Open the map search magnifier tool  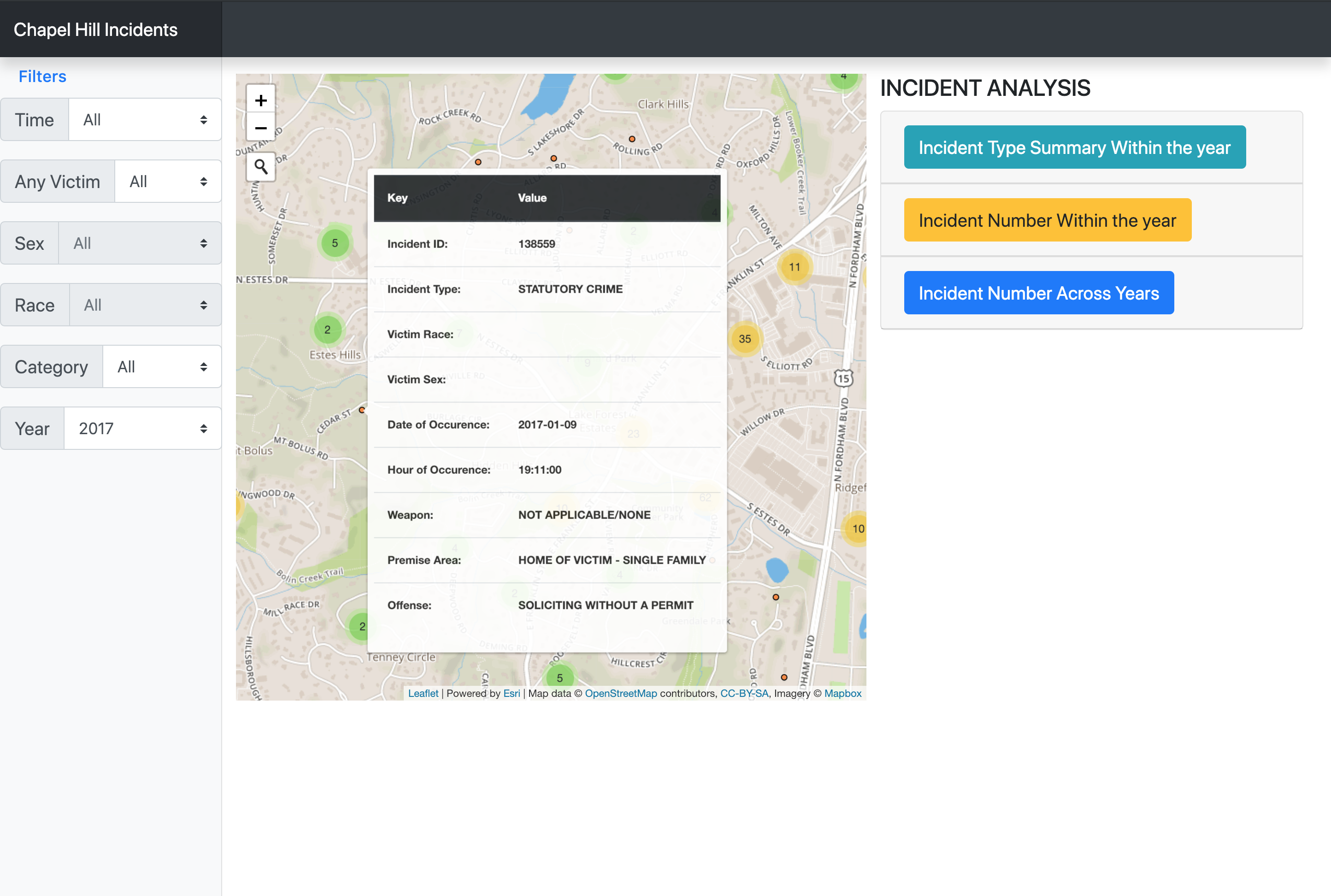click(x=261, y=166)
